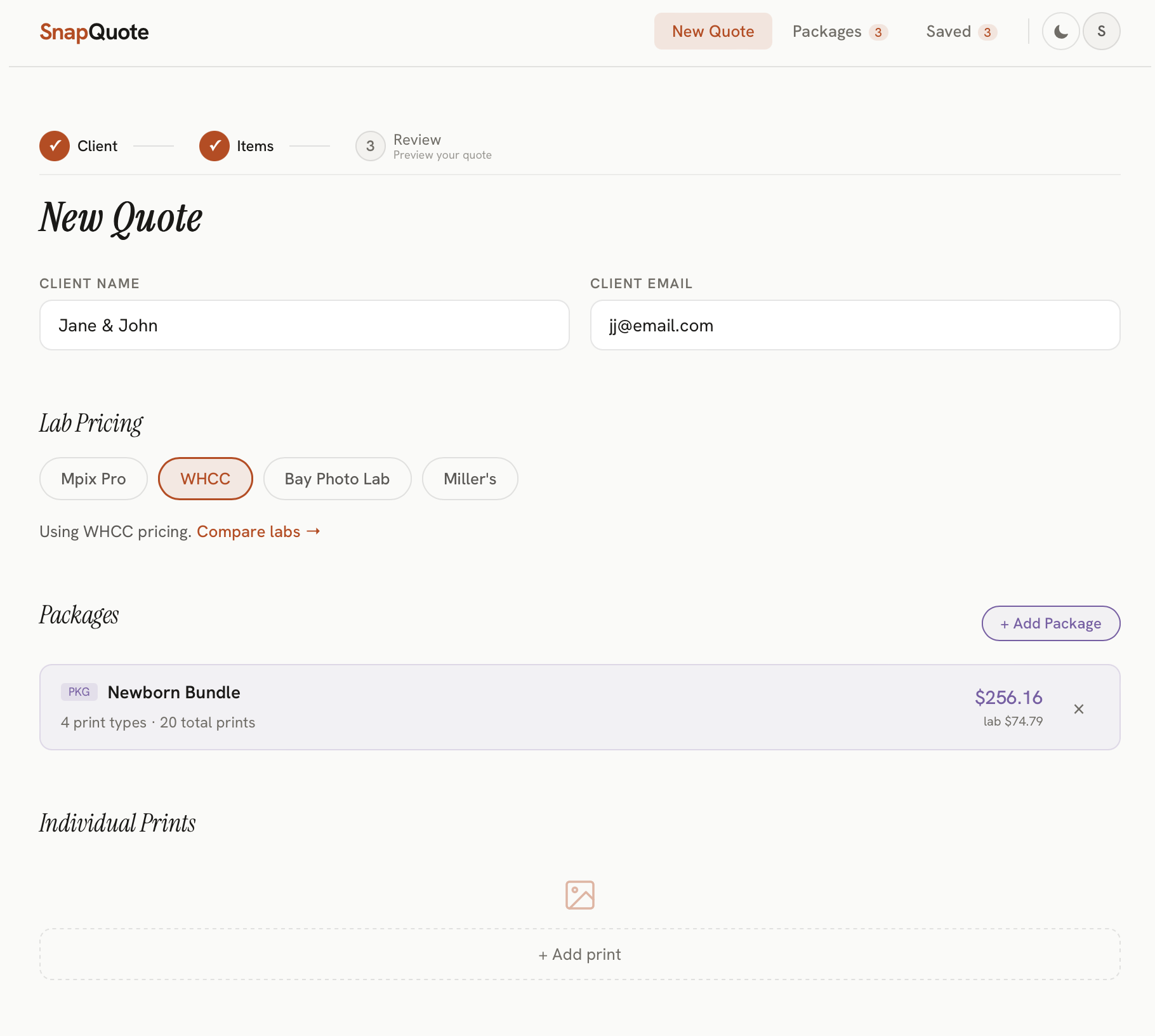1155x1036 pixels.
Task: Open the Packages tab
Action: 840,31
